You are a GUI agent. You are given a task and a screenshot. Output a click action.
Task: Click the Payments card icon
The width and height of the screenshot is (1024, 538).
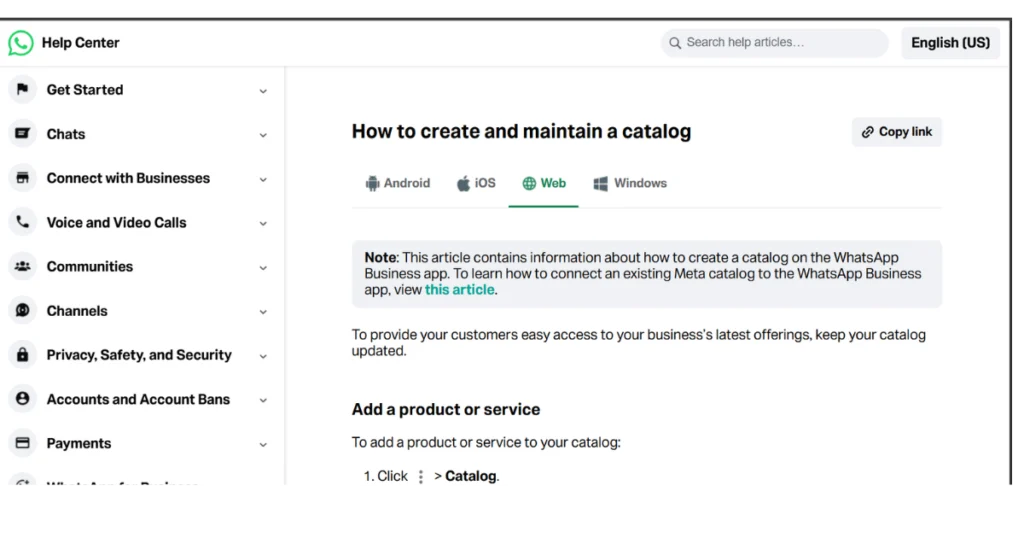[22, 443]
